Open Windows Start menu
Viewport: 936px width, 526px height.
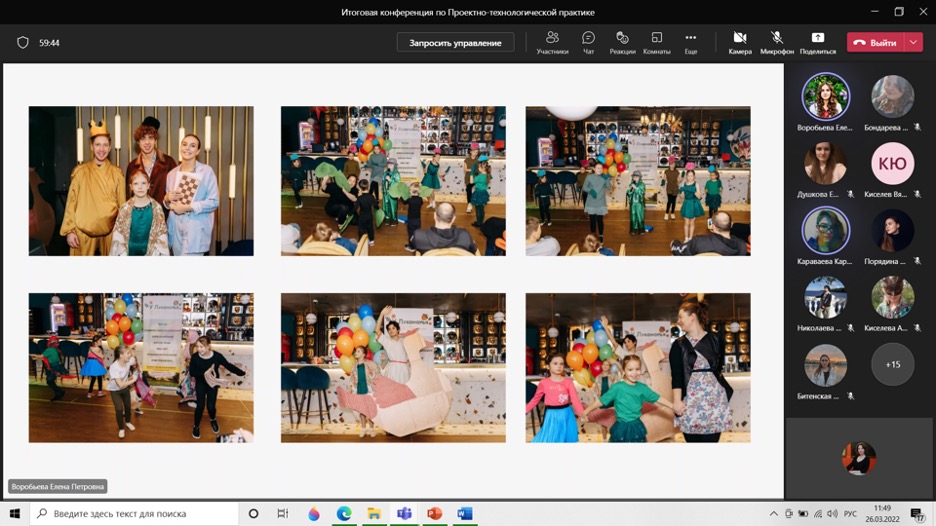click(15, 513)
